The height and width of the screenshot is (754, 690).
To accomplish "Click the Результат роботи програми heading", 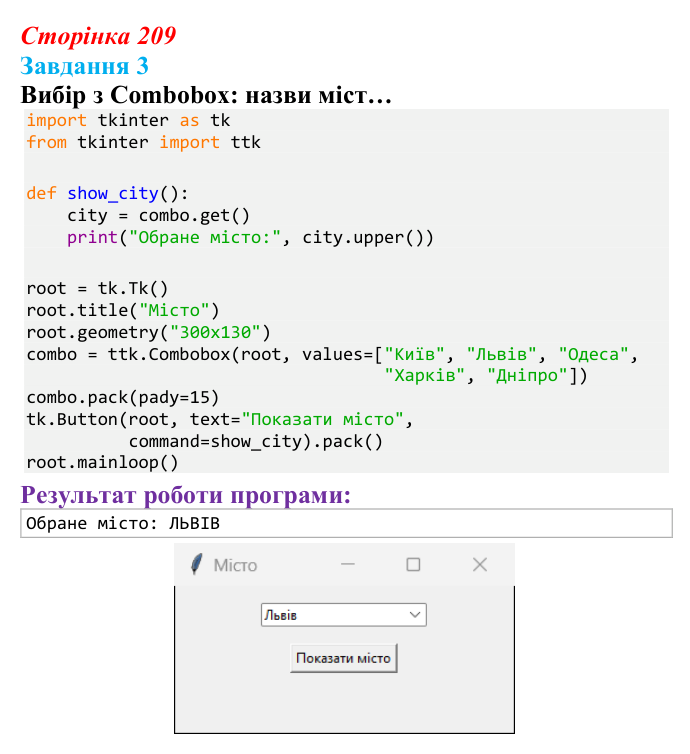I will pos(186,495).
